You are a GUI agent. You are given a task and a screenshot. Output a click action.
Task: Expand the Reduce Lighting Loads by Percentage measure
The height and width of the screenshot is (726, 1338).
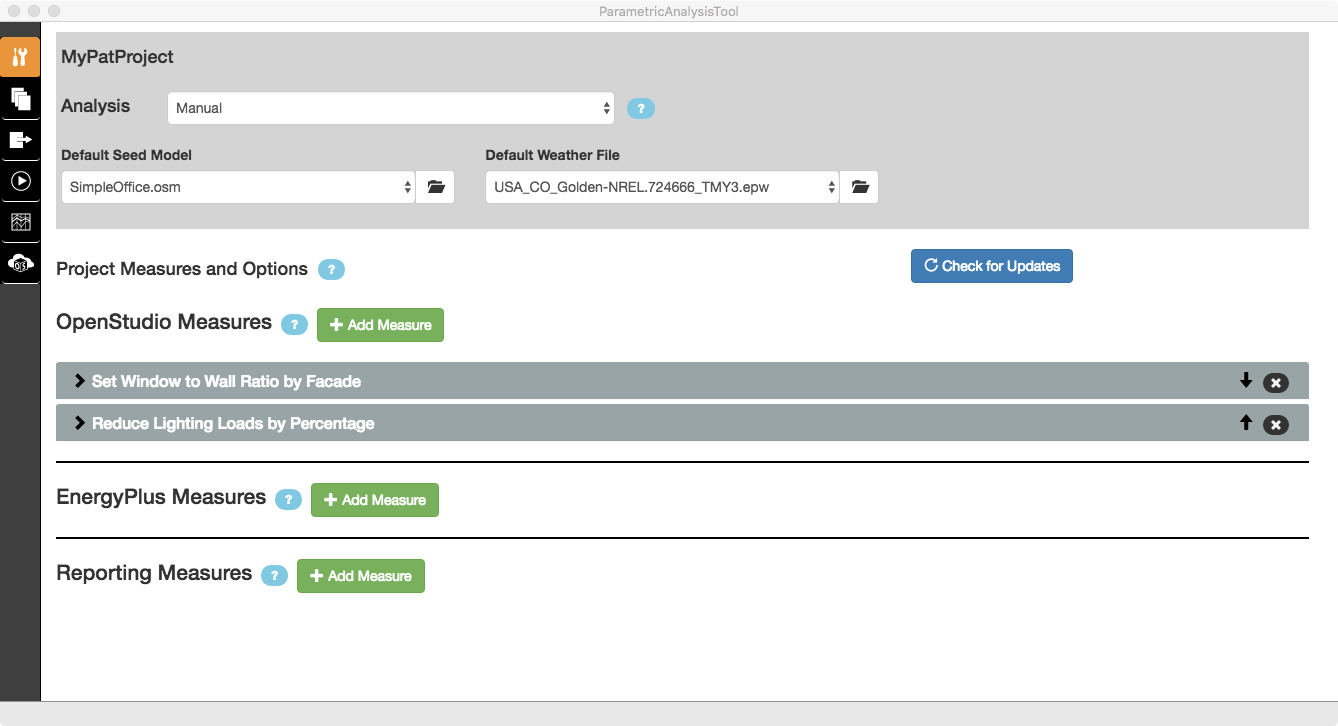[x=79, y=423]
